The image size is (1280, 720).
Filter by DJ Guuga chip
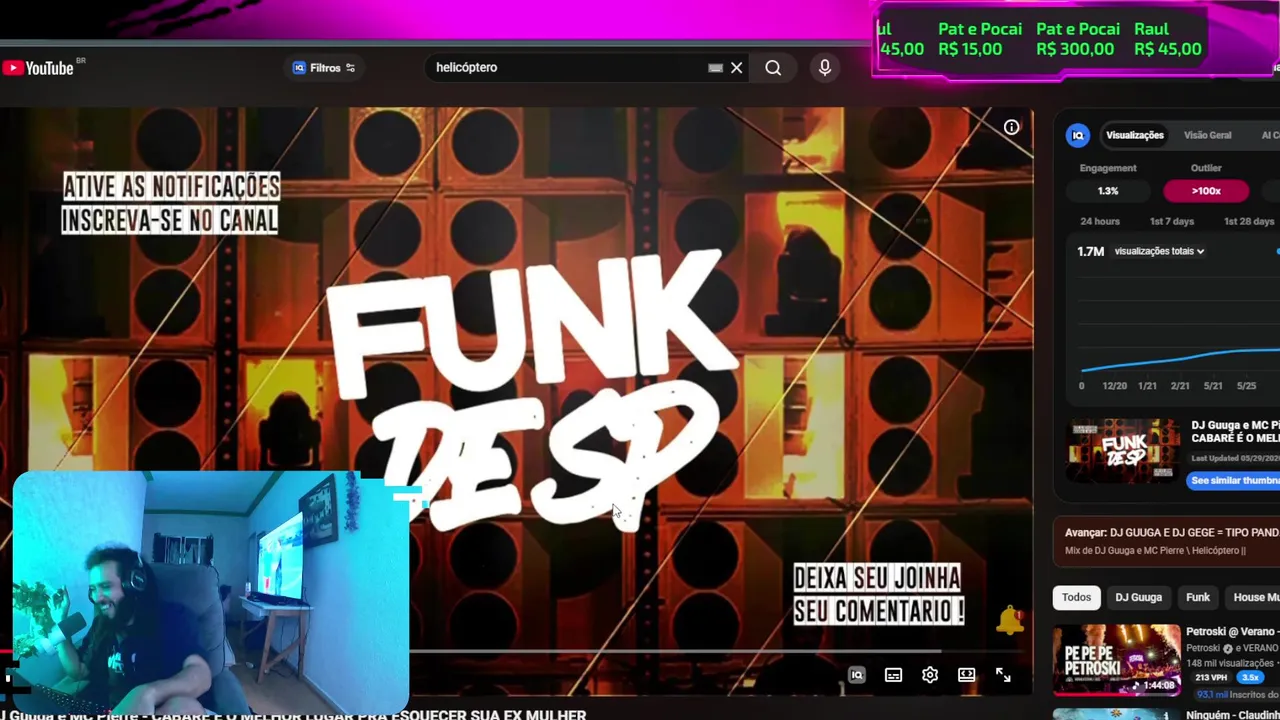click(x=1138, y=597)
